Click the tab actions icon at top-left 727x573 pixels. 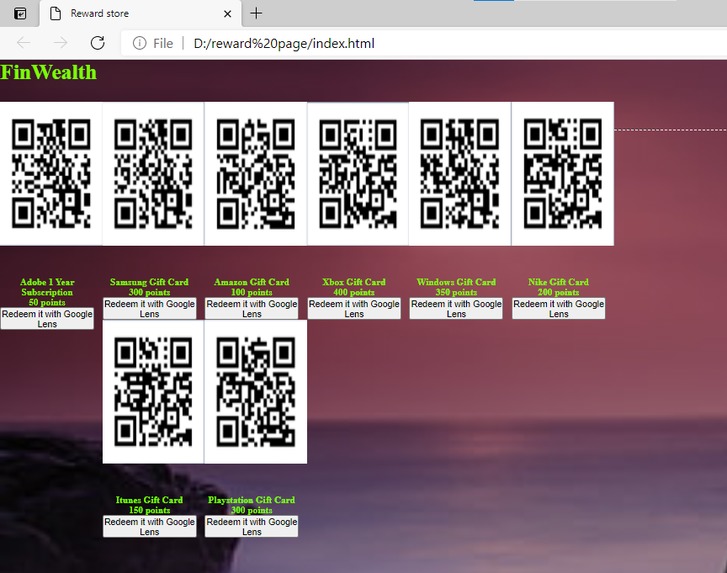point(20,13)
